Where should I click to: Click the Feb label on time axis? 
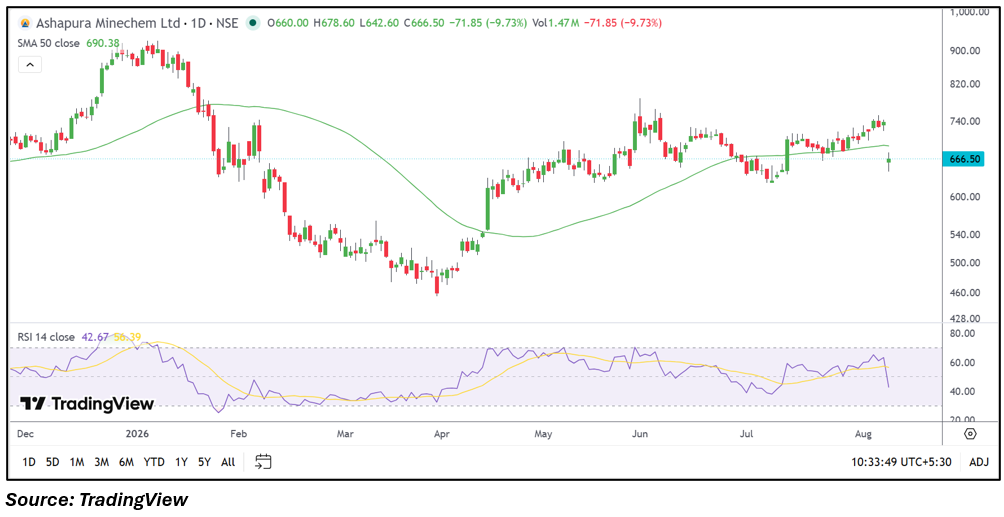point(239,434)
